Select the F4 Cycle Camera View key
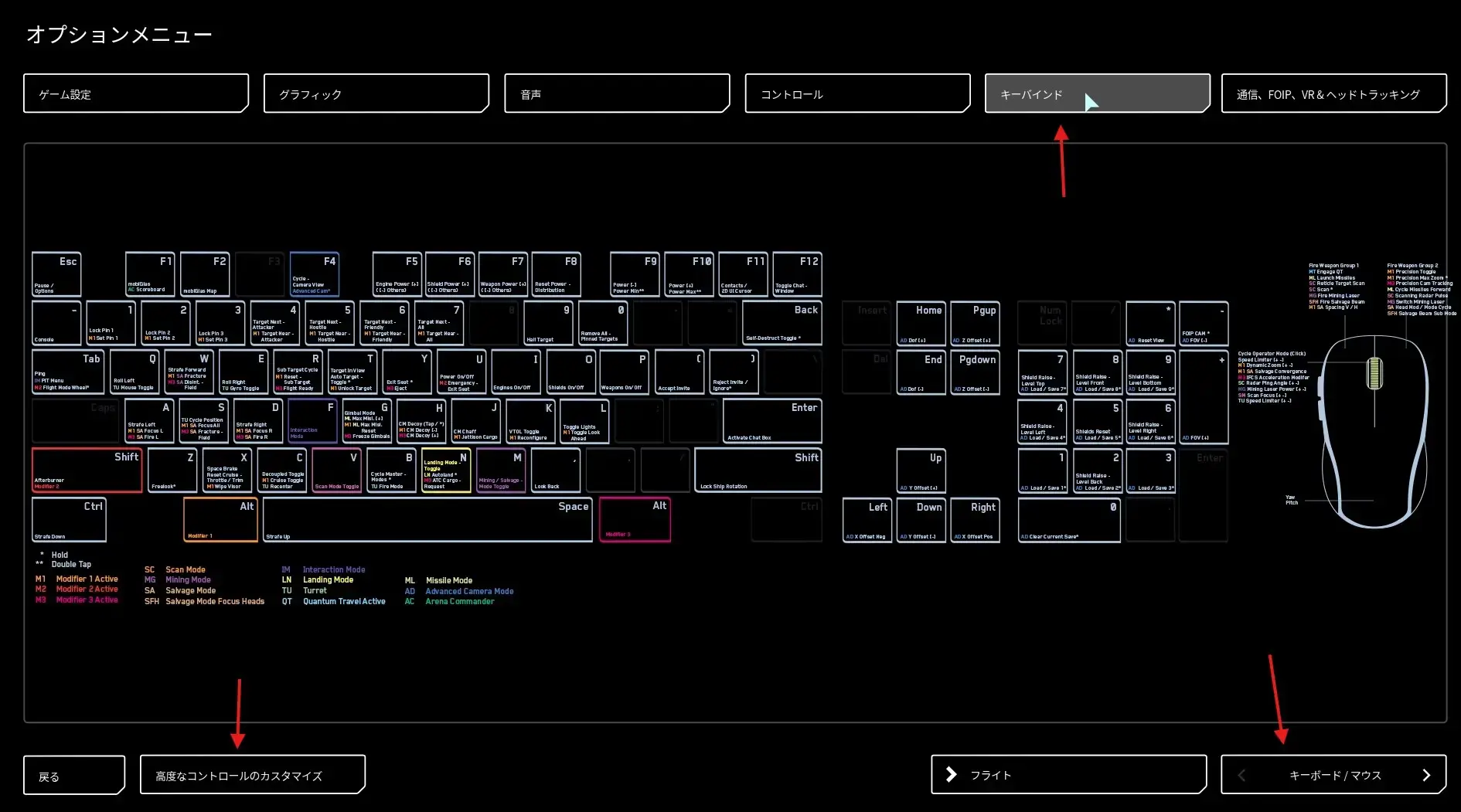1461x812 pixels. tap(314, 274)
